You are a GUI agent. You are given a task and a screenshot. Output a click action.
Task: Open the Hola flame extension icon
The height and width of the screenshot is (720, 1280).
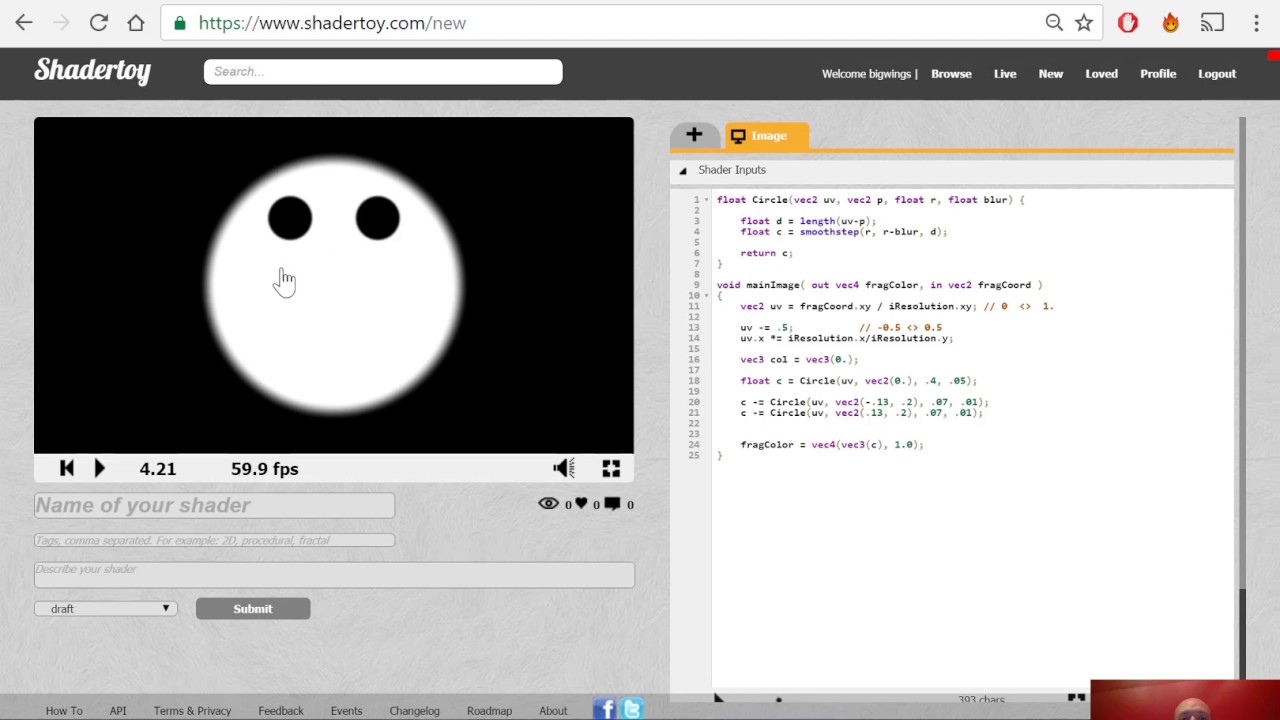(1170, 23)
